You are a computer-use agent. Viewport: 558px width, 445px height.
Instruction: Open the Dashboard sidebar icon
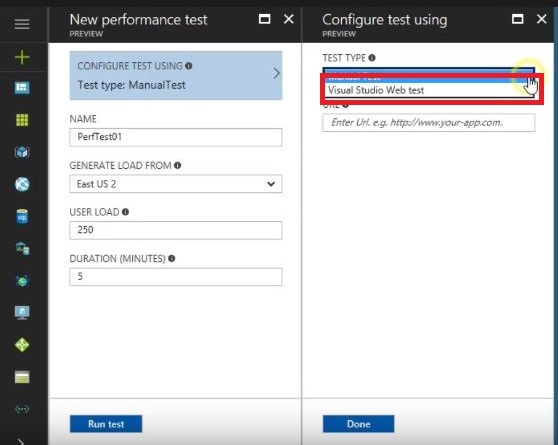(x=22, y=88)
